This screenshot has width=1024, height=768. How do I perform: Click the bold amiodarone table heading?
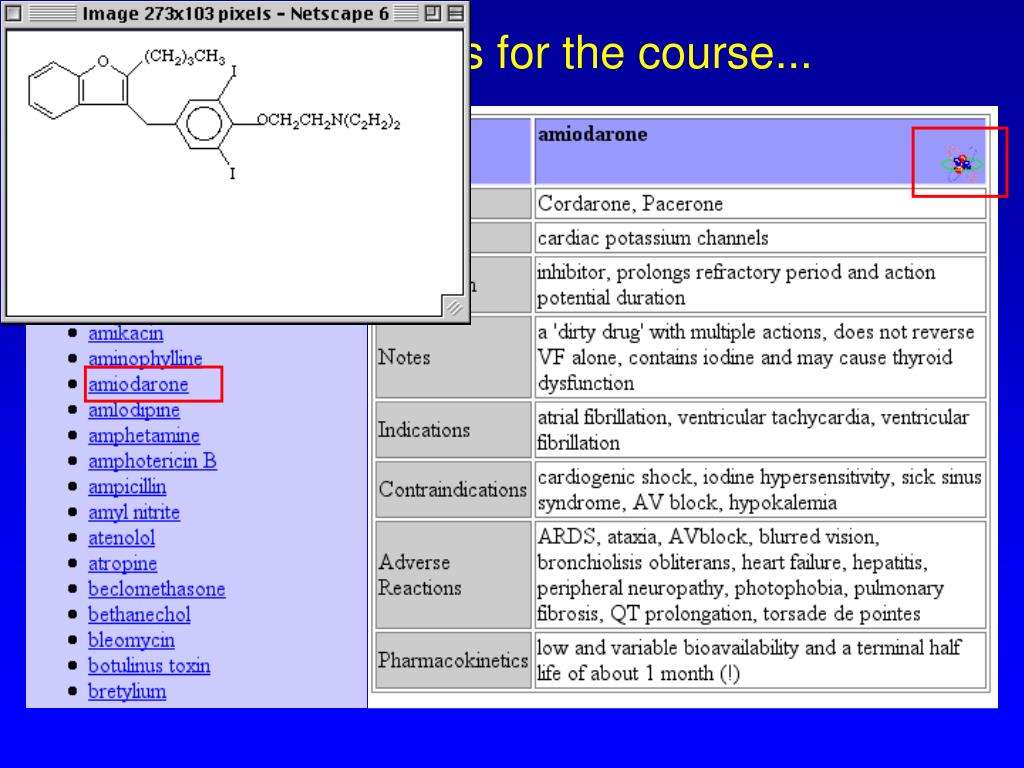click(x=592, y=134)
